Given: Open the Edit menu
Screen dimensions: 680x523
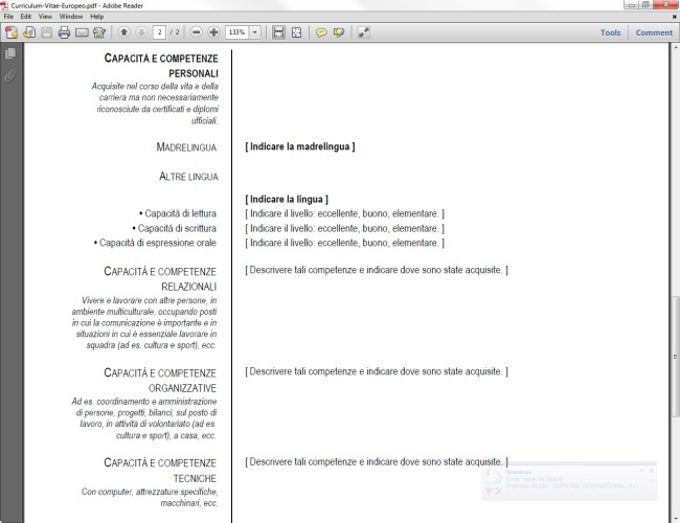Looking at the screenshot, I should point(26,16).
